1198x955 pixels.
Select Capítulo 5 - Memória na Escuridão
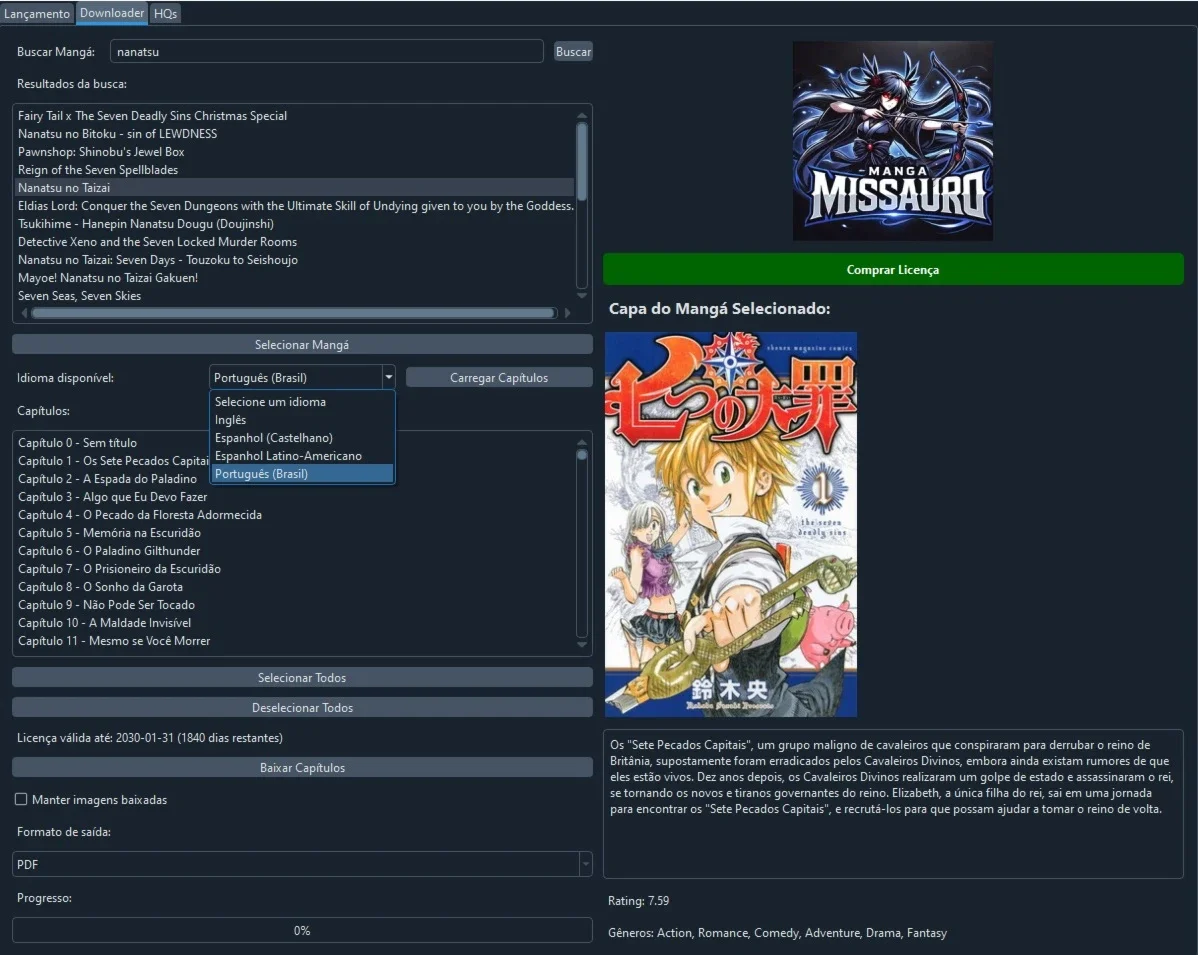coord(295,533)
